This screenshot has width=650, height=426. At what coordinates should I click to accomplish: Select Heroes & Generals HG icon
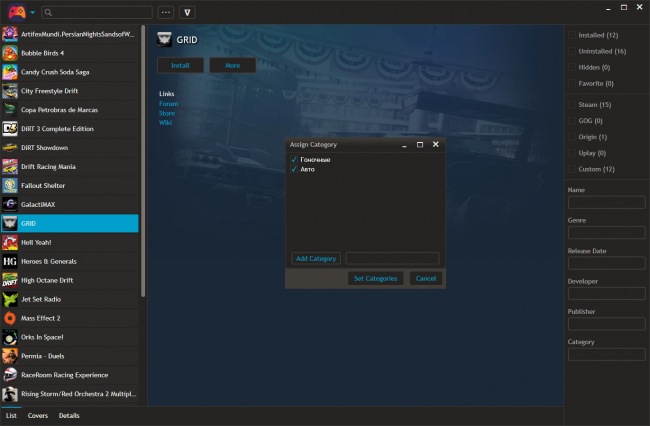(10, 261)
